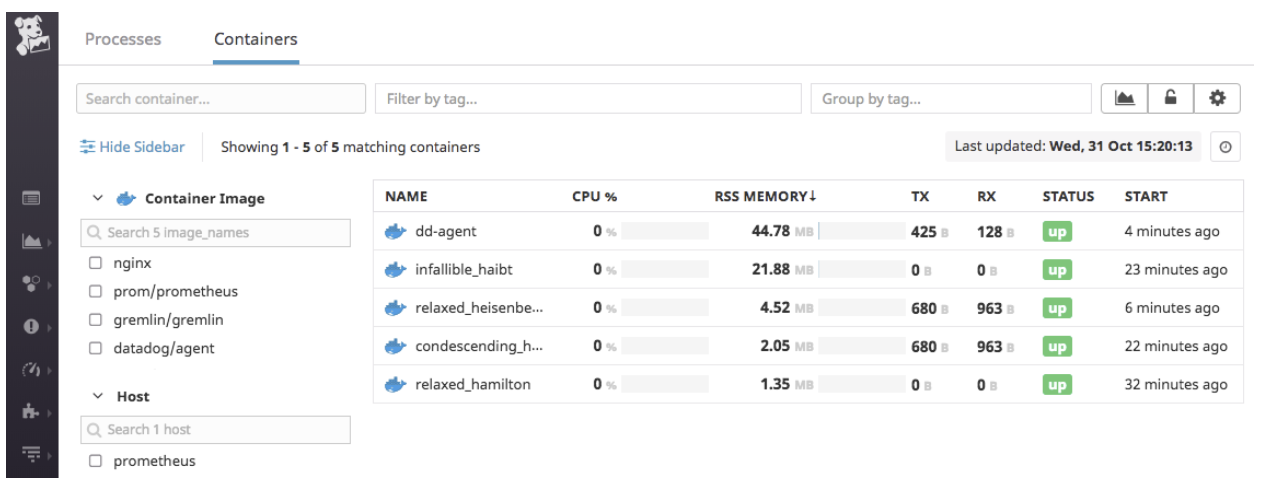Collapse the Host facet section
The image size is (1266, 498).
tap(98, 396)
